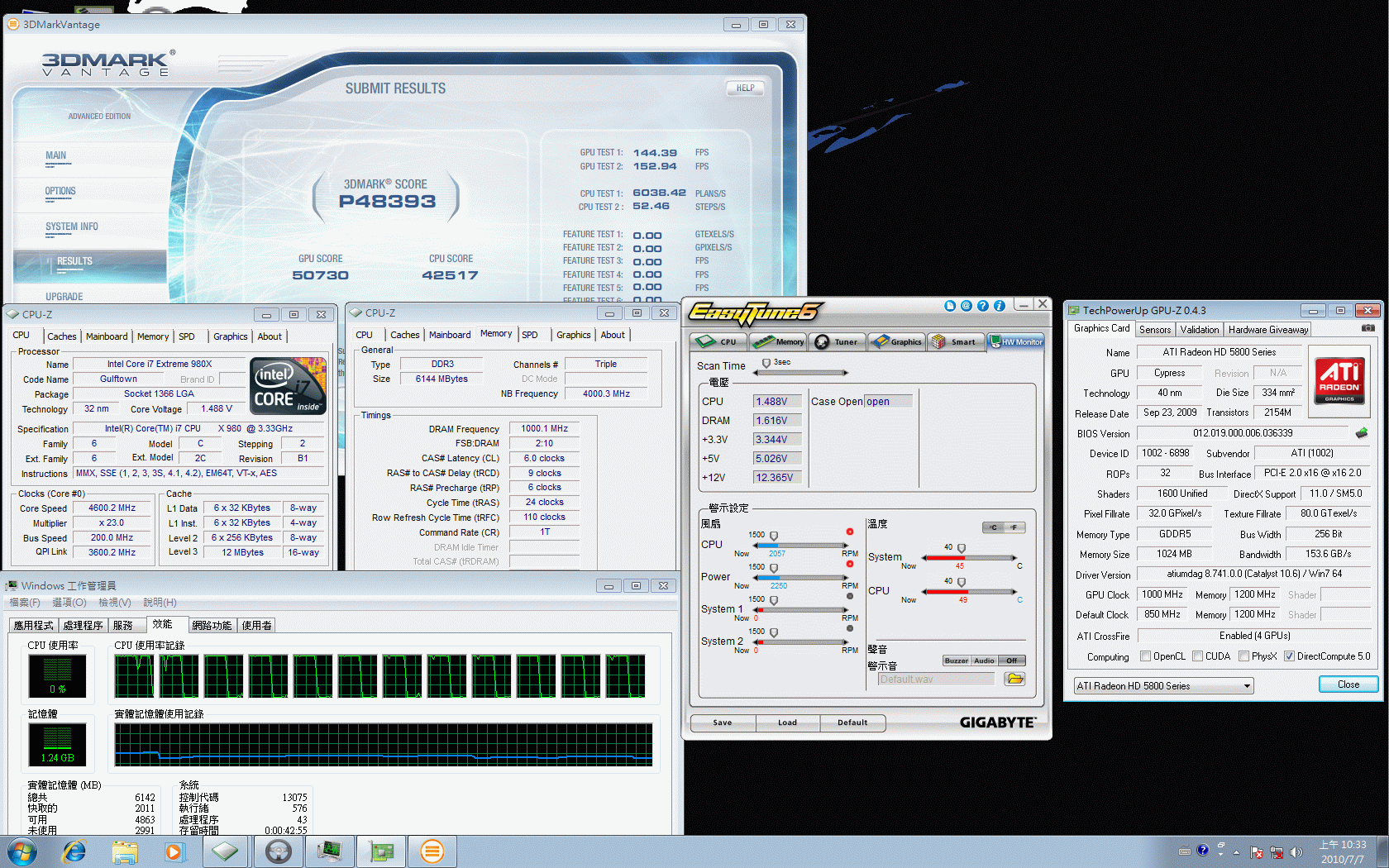Screen dimensions: 1389x868
Task: Toggle the DirectCompute 5.0 checkbox
Action: (x=1289, y=656)
